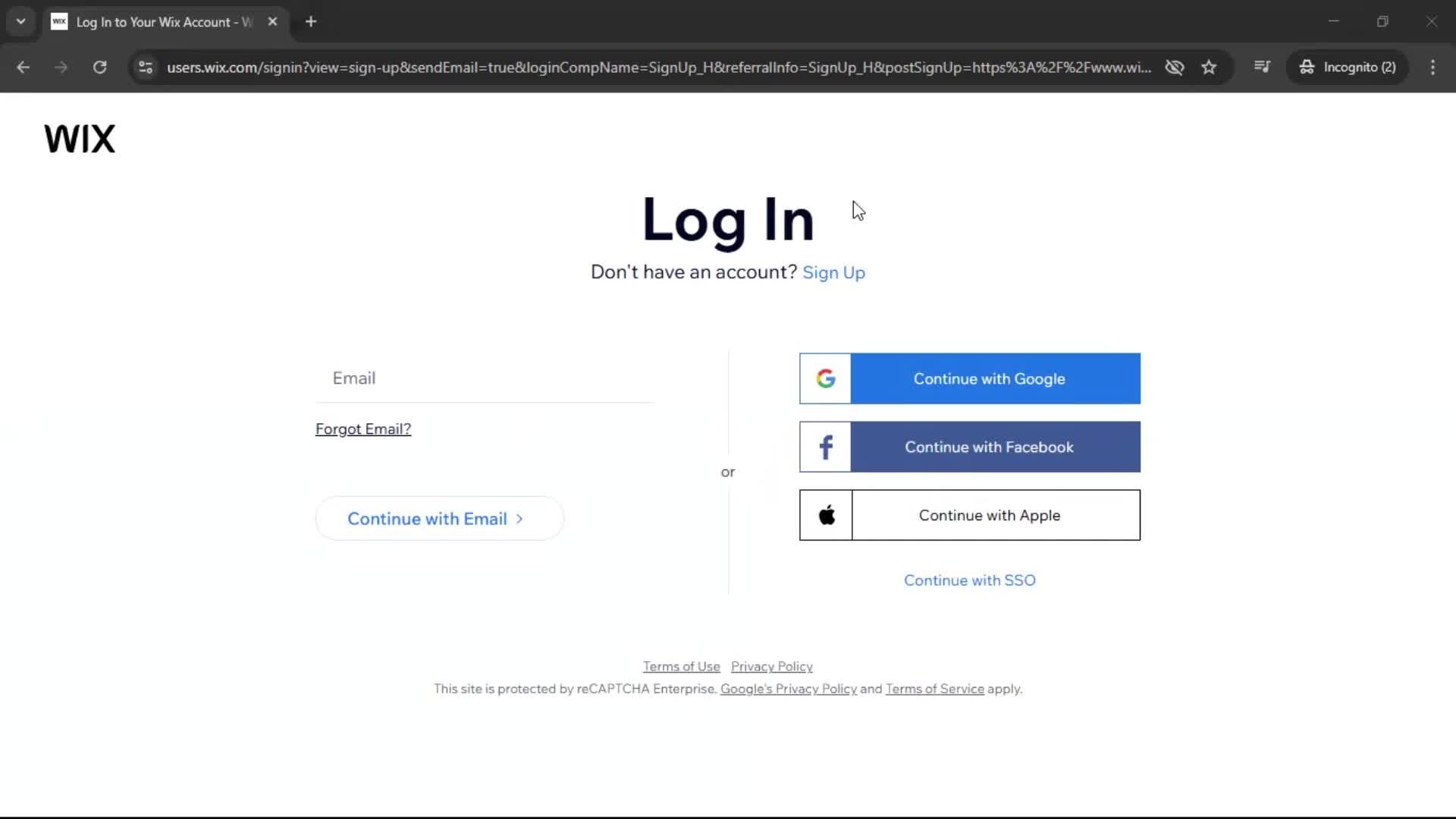Open a new browser tab
The width and height of the screenshot is (1456, 819).
[311, 22]
